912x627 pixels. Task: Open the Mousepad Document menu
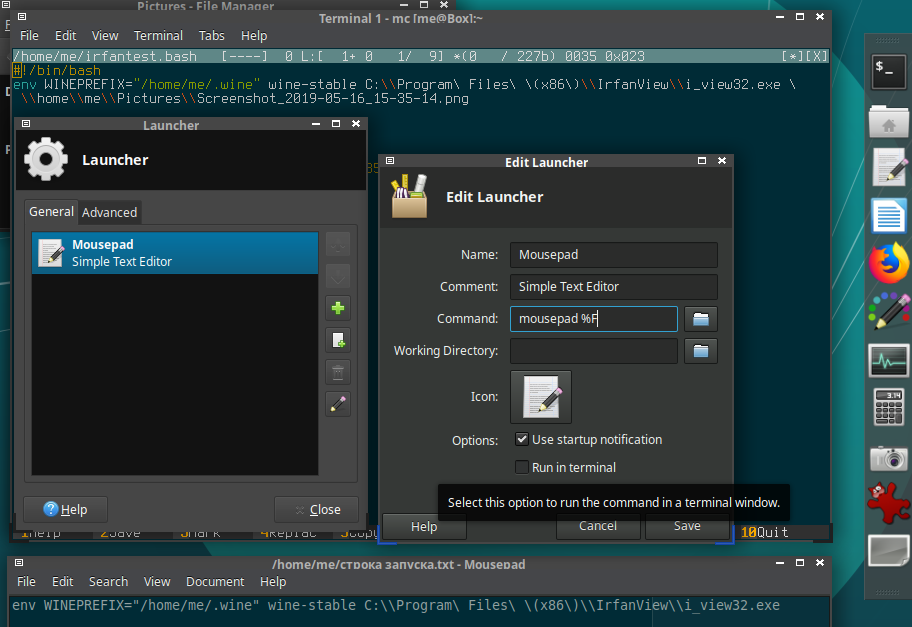click(215, 582)
